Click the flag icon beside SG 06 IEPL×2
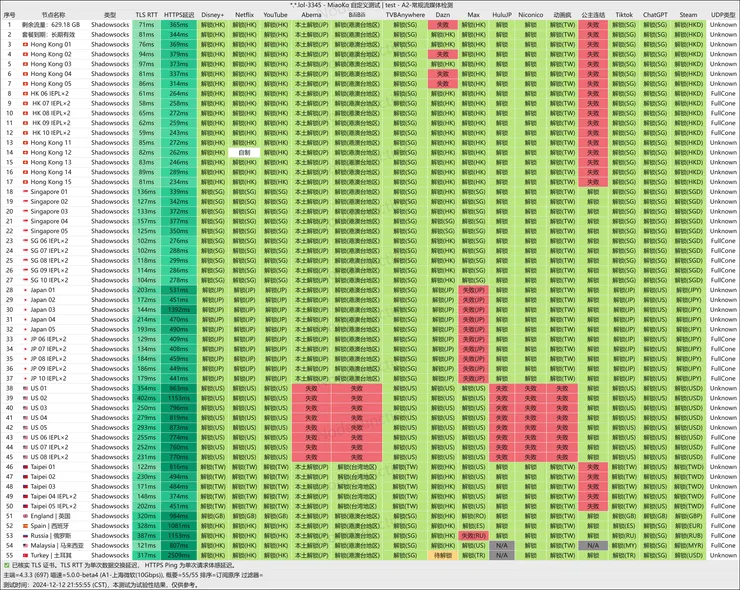This screenshot has height=590, width=740. coord(25,241)
